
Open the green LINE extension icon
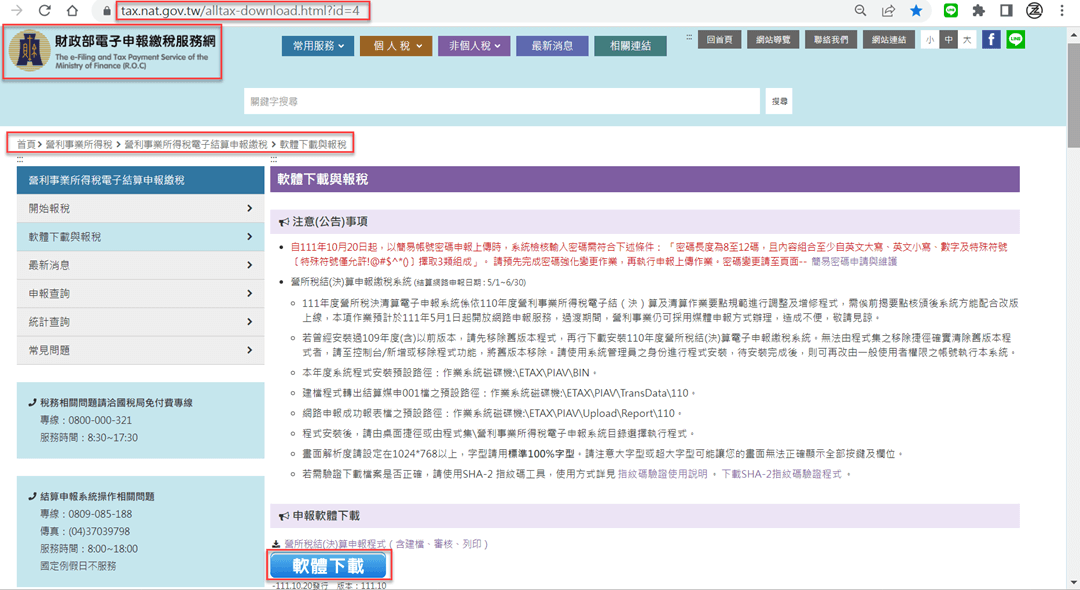click(x=951, y=10)
